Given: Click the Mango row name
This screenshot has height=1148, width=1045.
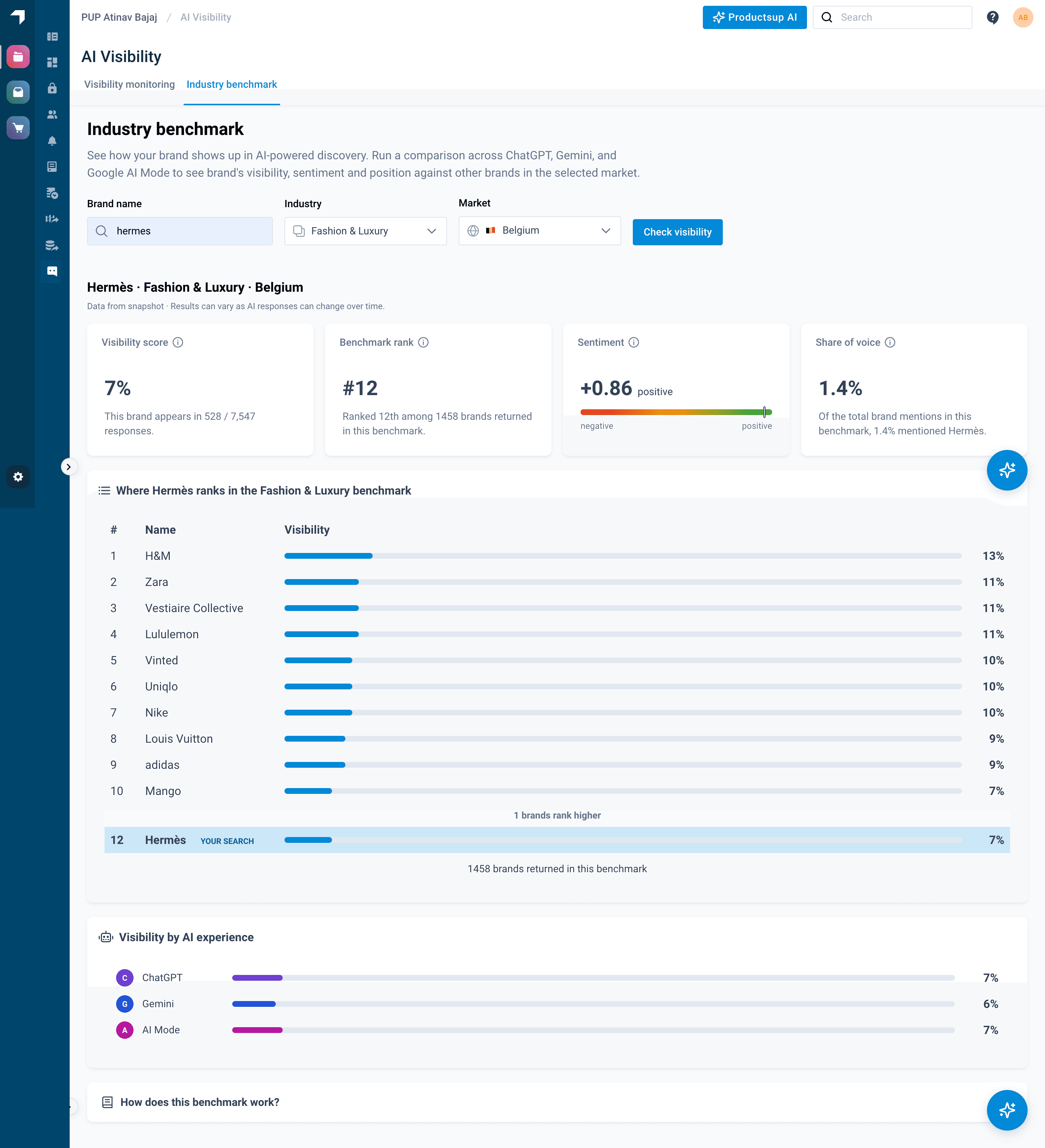Looking at the screenshot, I should (x=163, y=791).
